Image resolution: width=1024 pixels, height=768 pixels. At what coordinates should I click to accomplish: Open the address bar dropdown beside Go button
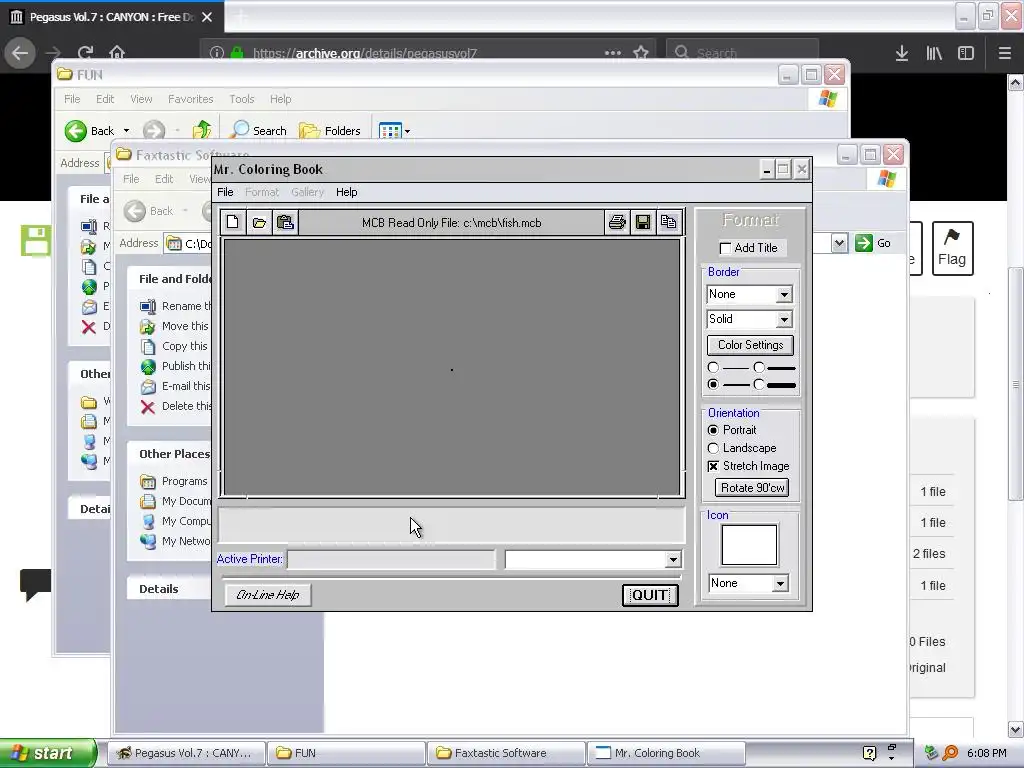pyautogui.click(x=839, y=244)
